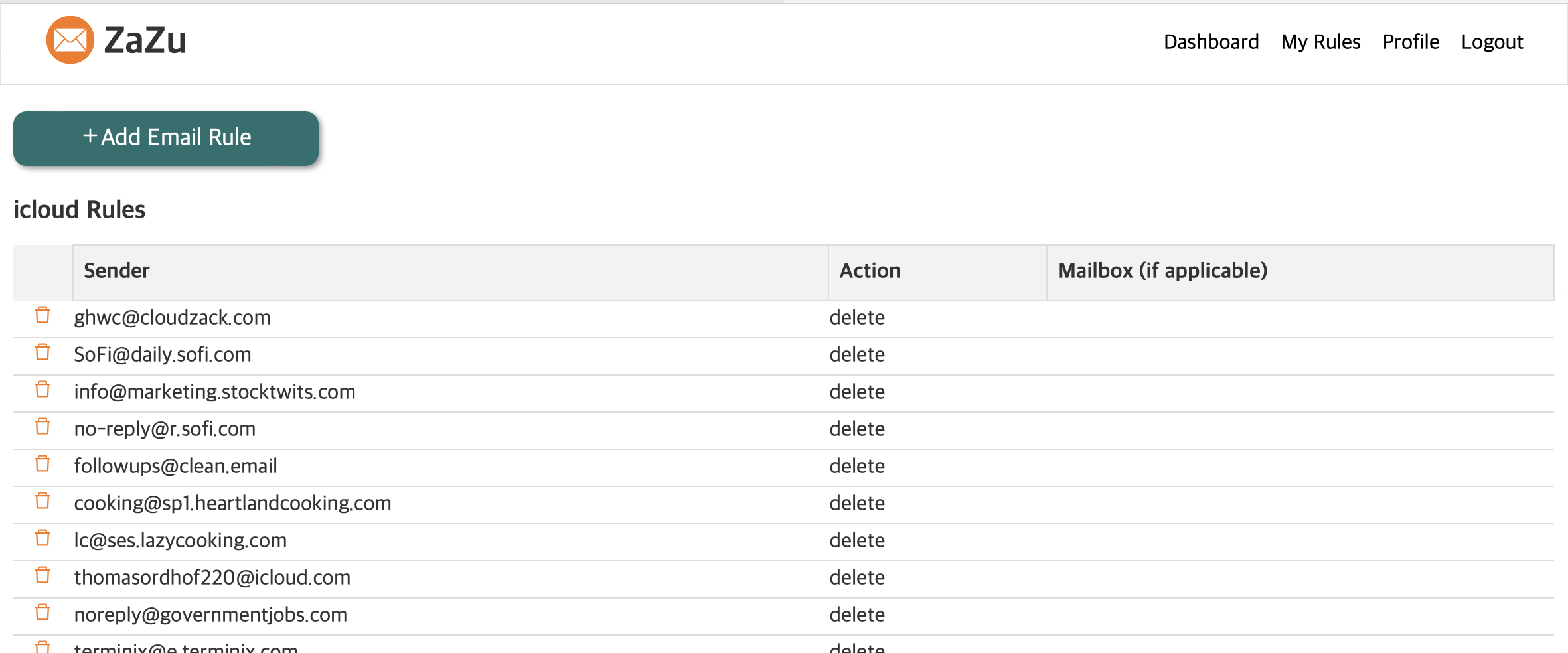Screen dimensions: 1568x653
Task: Click delete action in ghwc@cloudzack.com row
Action: click(857, 317)
